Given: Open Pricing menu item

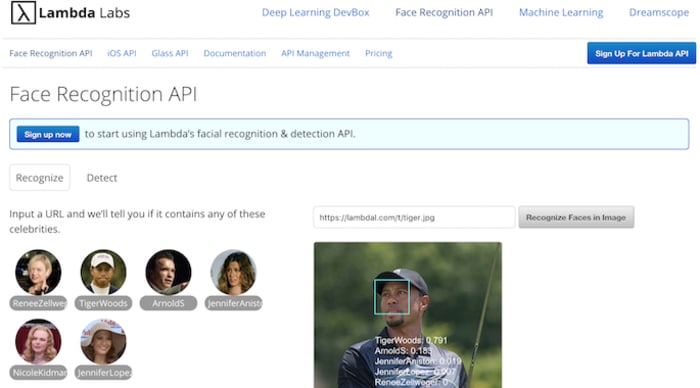Looking at the screenshot, I should (x=378, y=53).
